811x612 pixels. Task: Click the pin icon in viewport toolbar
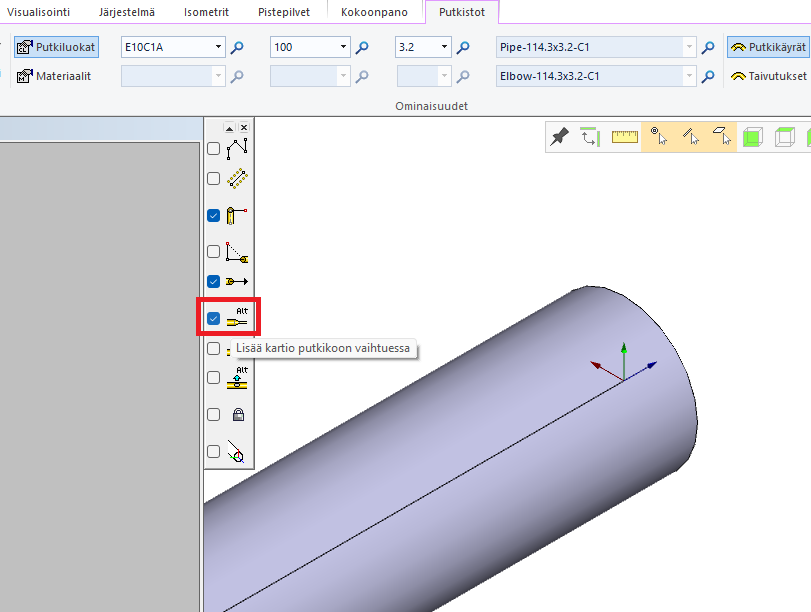click(x=560, y=137)
